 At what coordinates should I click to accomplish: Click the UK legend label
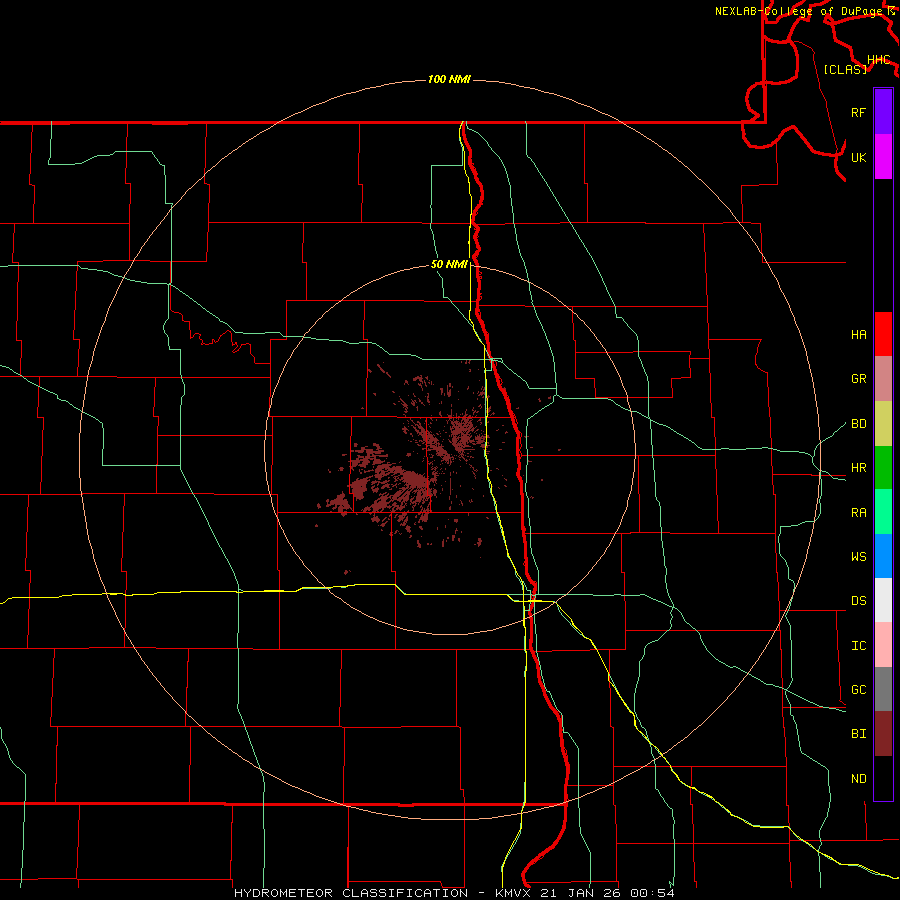click(x=858, y=158)
